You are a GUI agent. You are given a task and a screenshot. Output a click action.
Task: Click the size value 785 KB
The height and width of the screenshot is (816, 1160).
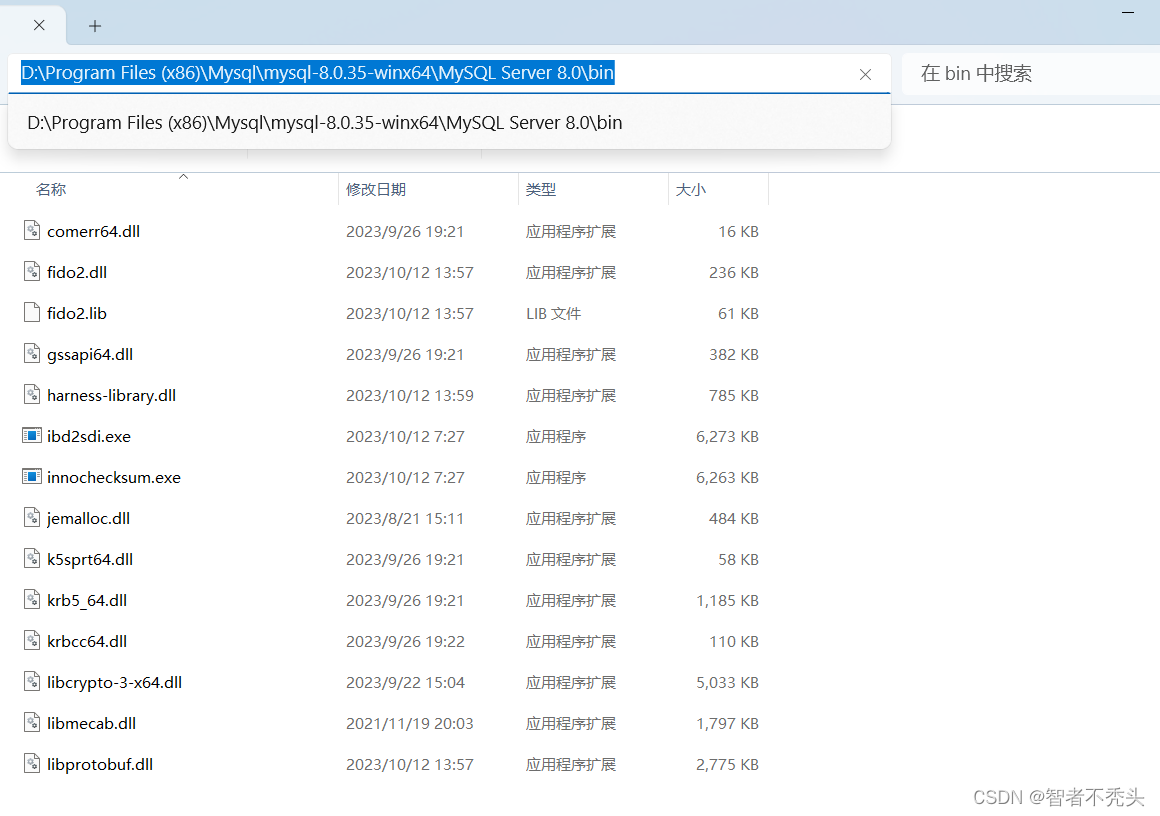[734, 396]
